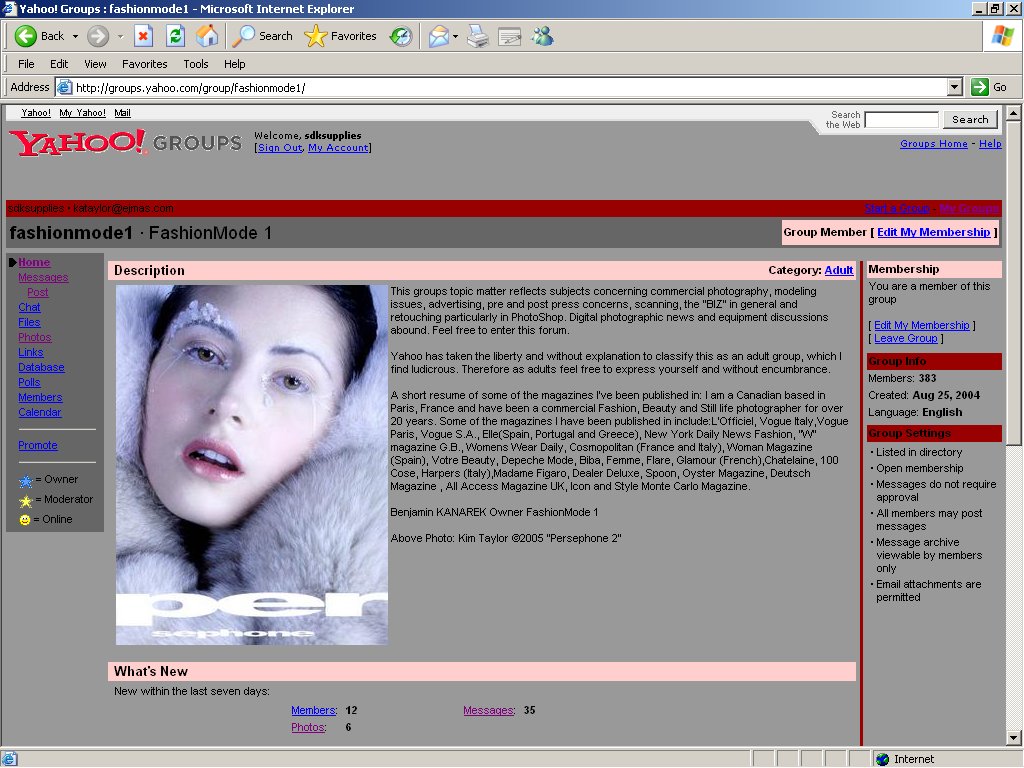Viewport: 1024px width, 768px height.
Task: Refresh the page with the green arrows icon
Action: point(175,36)
